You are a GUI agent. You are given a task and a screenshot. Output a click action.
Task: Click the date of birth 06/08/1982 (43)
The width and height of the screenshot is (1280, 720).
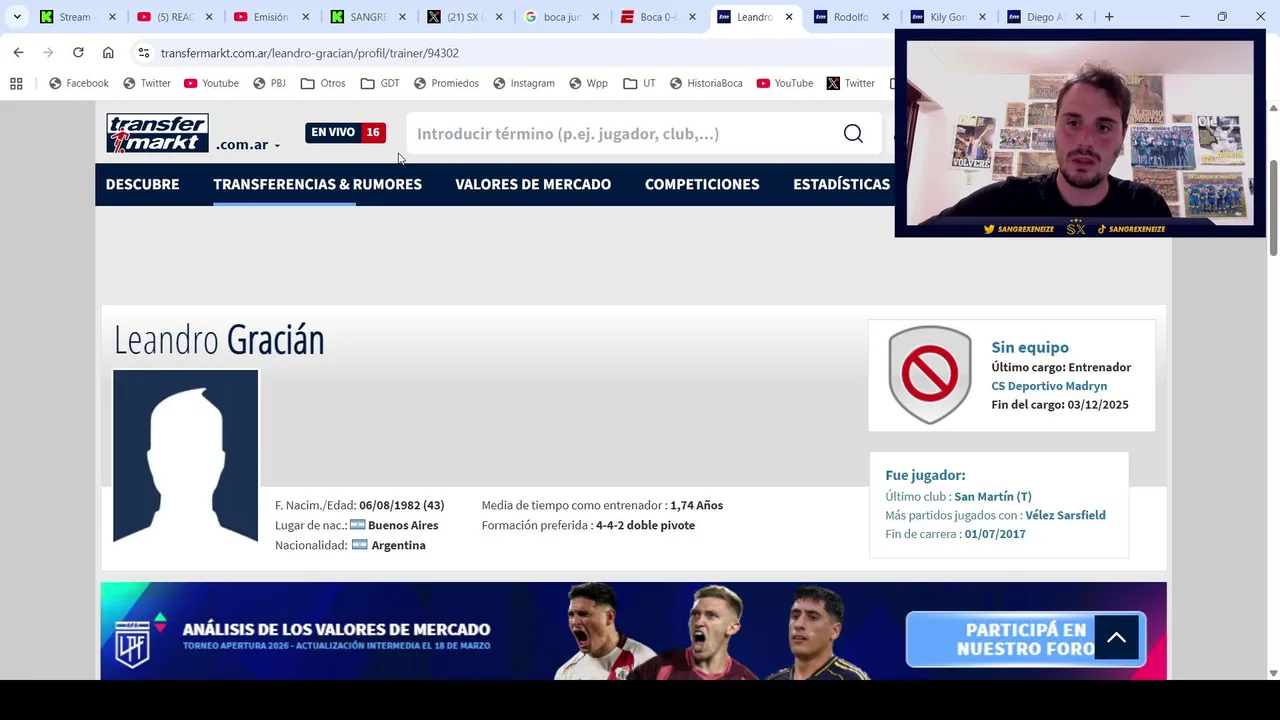(401, 505)
